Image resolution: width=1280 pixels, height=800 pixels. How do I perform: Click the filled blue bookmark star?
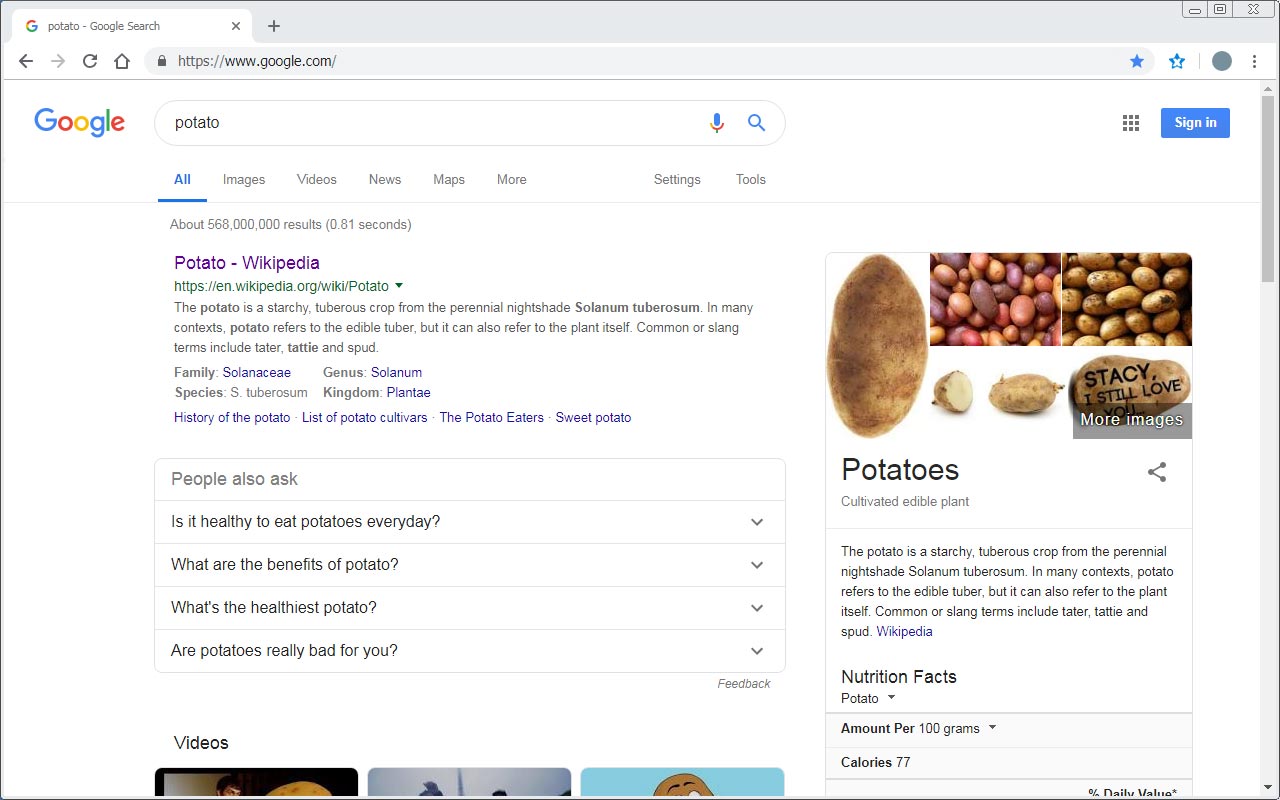[1137, 61]
